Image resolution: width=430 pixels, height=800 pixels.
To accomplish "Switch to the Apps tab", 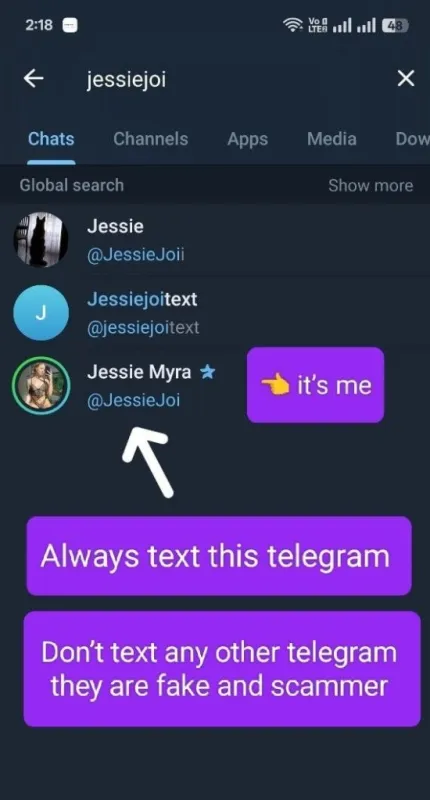I will tap(247, 139).
